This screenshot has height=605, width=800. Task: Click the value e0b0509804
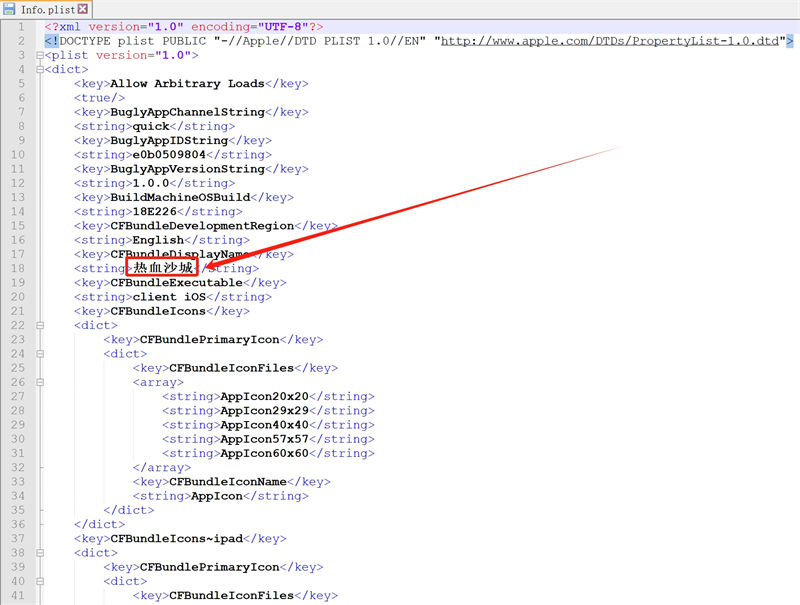pos(169,155)
